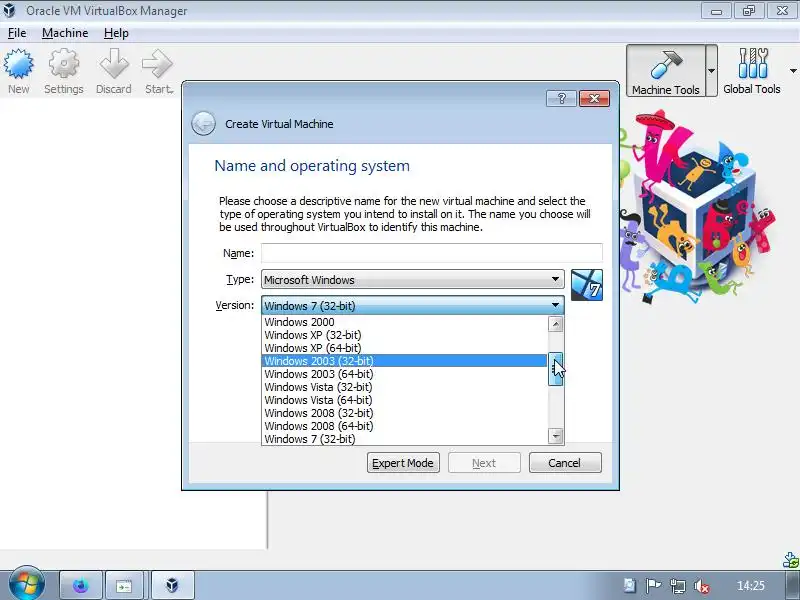This screenshot has width=800, height=600.
Task: Open the Help menu
Action: click(116, 33)
